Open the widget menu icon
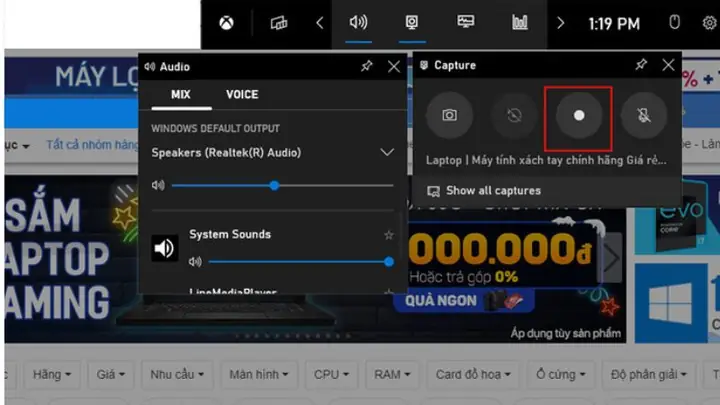The height and width of the screenshot is (405, 720). click(x=279, y=22)
